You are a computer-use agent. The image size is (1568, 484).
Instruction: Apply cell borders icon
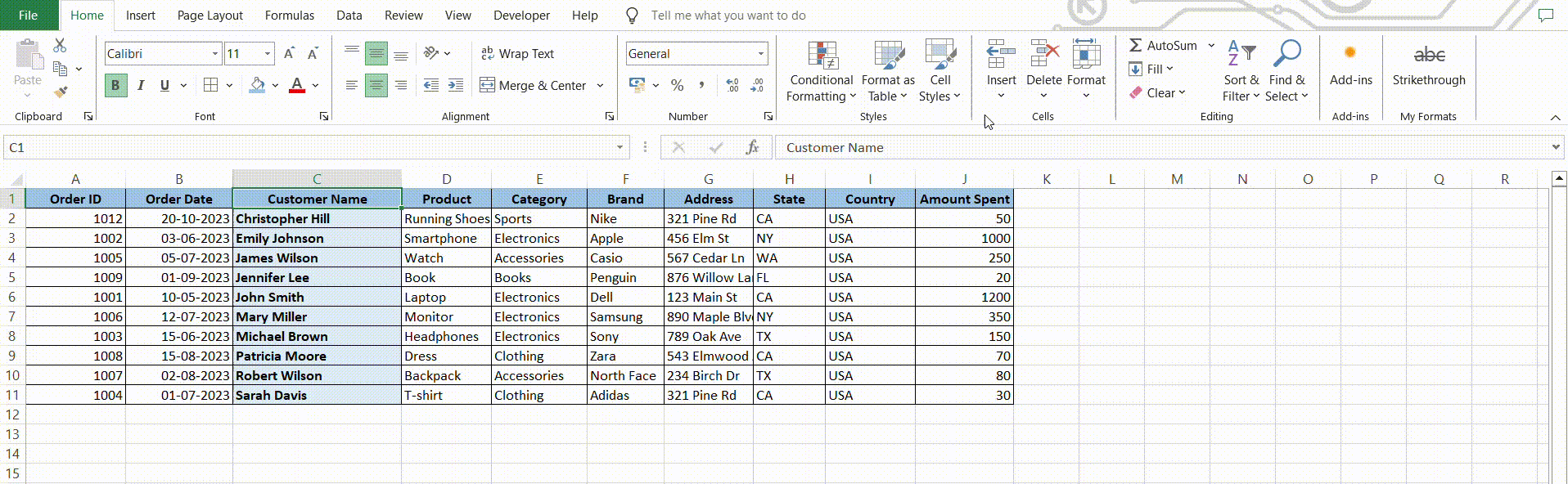click(211, 85)
